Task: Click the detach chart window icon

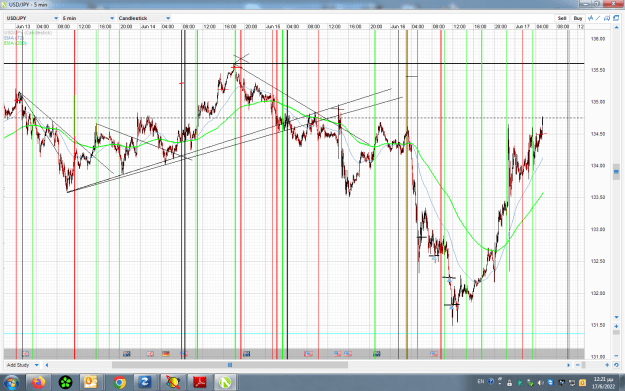Action: [x=616, y=18]
